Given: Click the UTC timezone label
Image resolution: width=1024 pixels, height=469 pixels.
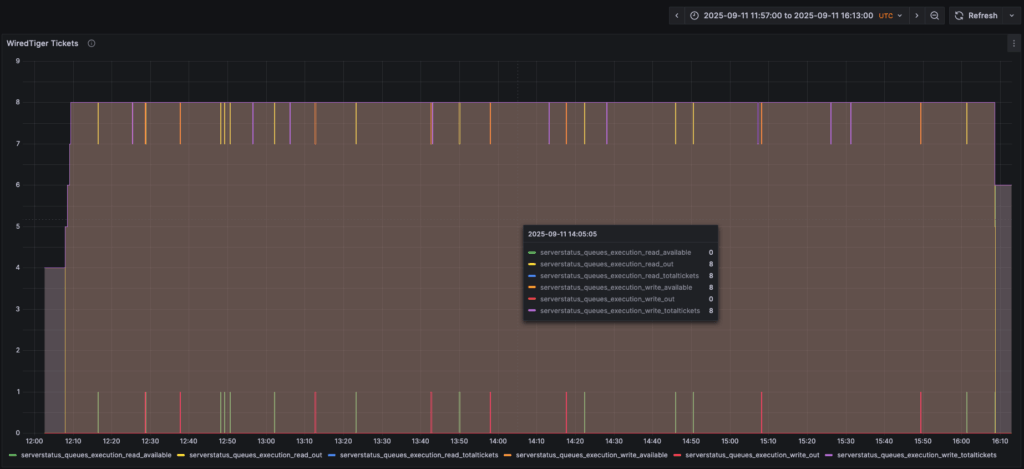Looking at the screenshot, I should (x=886, y=16).
